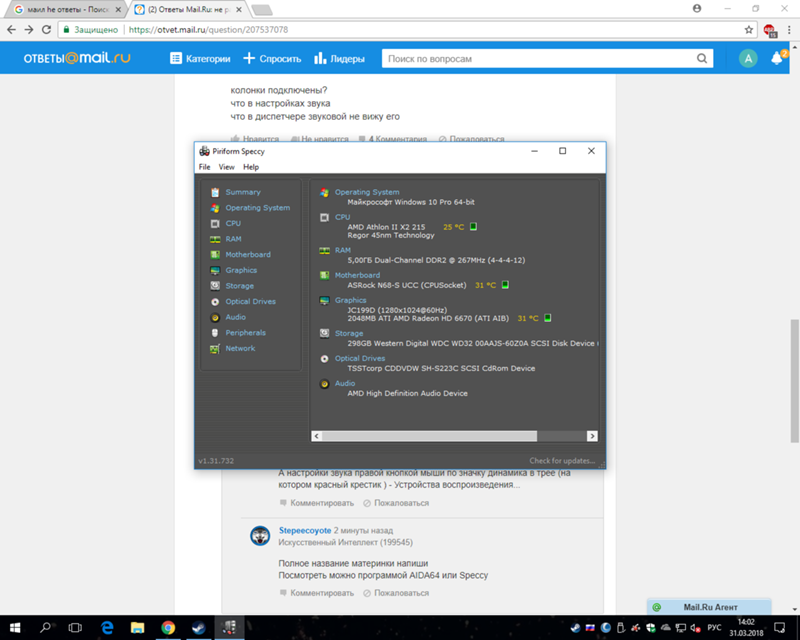Select CPU in Speccy sidebar
Screen dimensions: 800x640
point(233,224)
